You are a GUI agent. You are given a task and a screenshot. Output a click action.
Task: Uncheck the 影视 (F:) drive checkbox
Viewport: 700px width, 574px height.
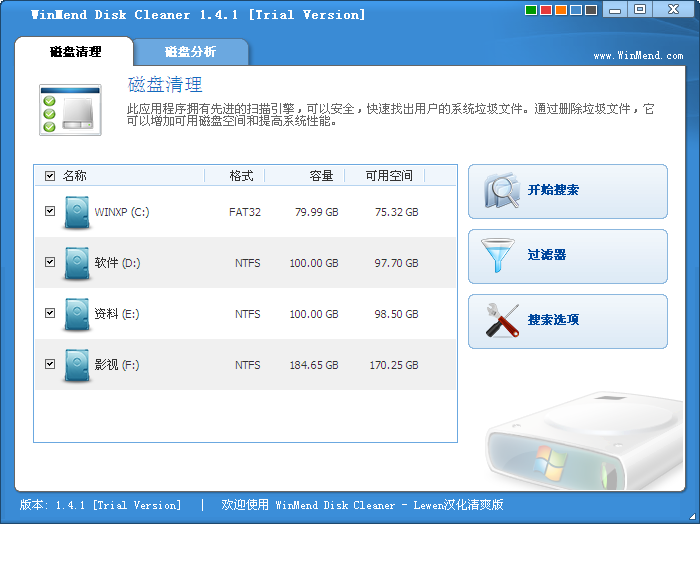coord(50,364)
